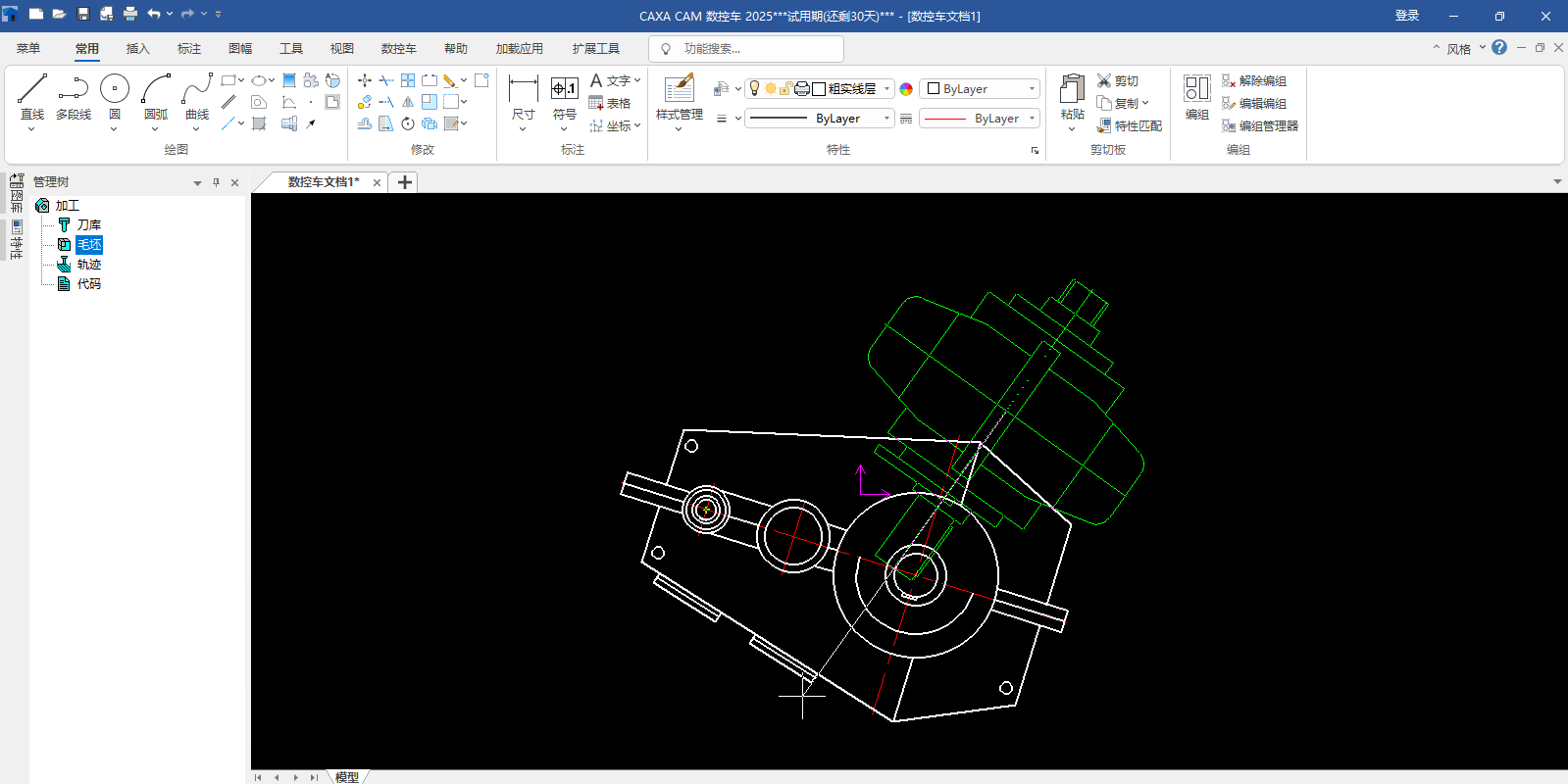Click the 粘贴 paste icon
1568x784 pixels.
click(x=1072, y=89)
